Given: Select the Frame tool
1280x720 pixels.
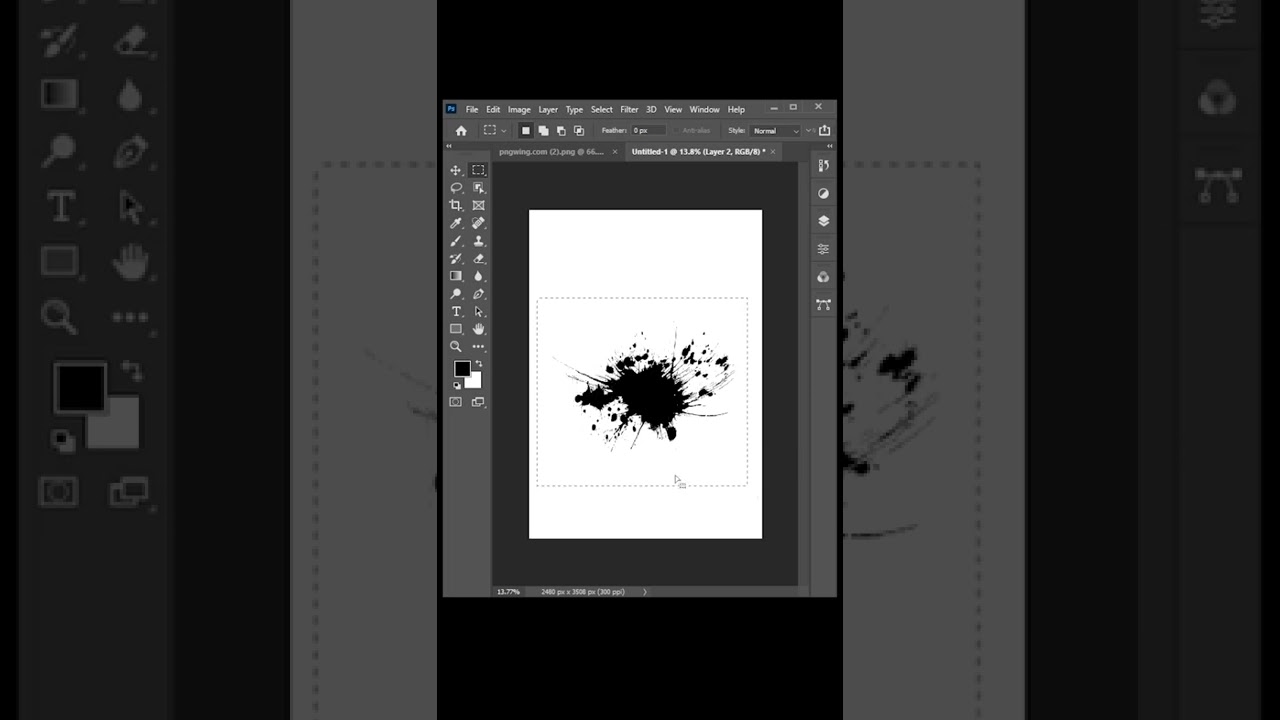Looking at the screenshot, I should [x=478, y=205].
